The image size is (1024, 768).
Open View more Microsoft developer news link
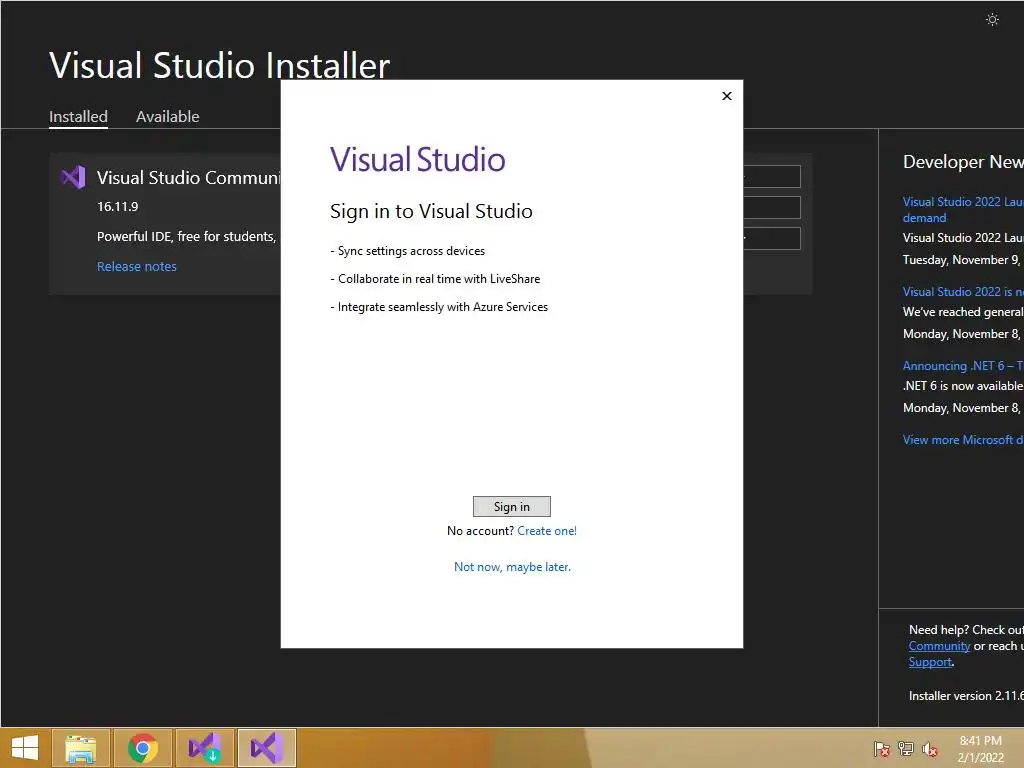coord(963,440)
